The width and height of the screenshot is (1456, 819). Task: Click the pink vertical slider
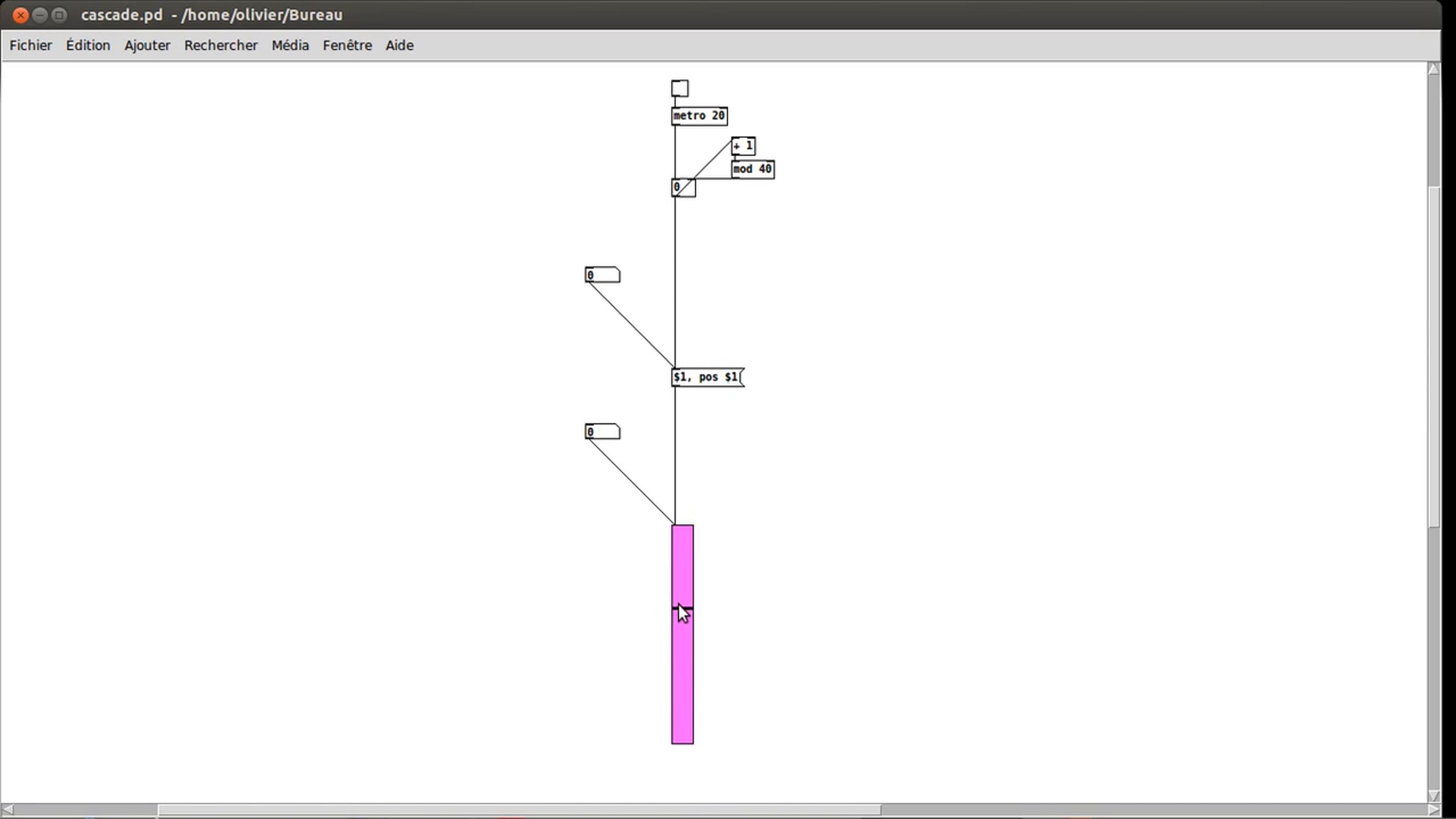click(x=682, y=635)
